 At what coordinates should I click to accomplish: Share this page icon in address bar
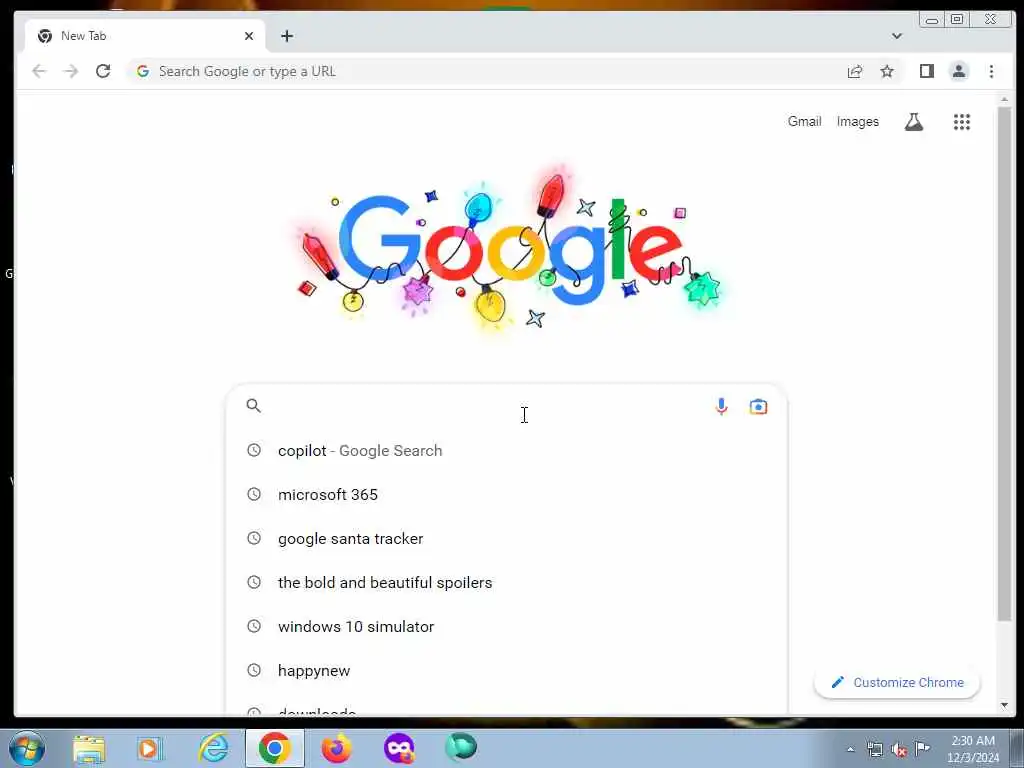pos(854,71)
